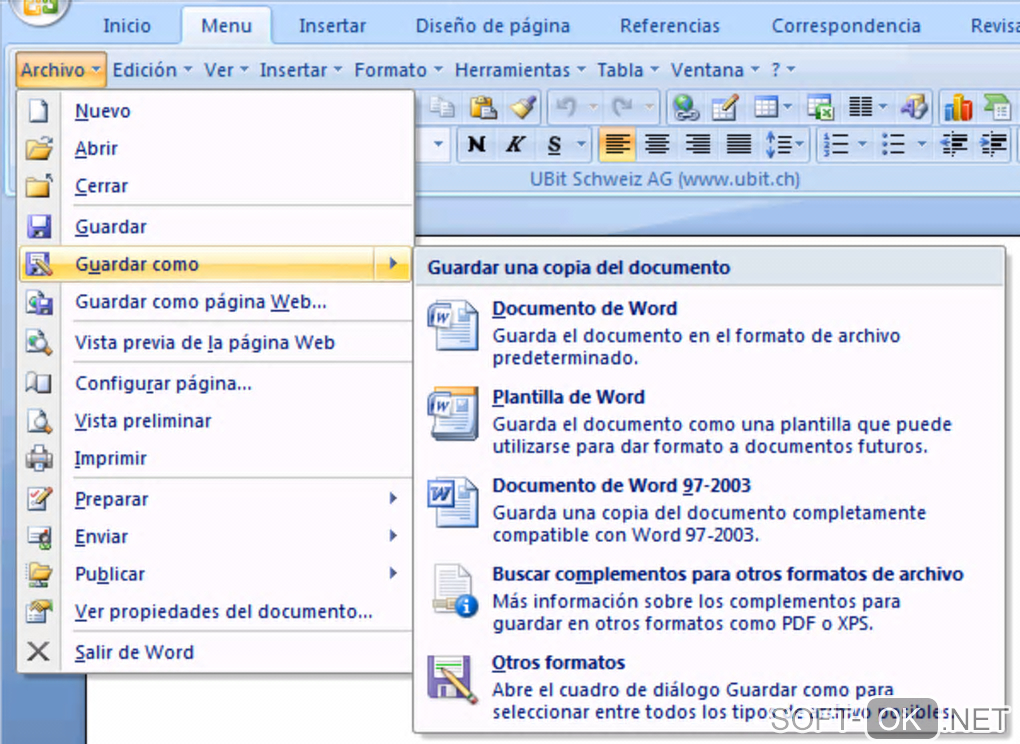Open the Edición menu
This screenshot has width=1020, height=744.
(152, 70)
